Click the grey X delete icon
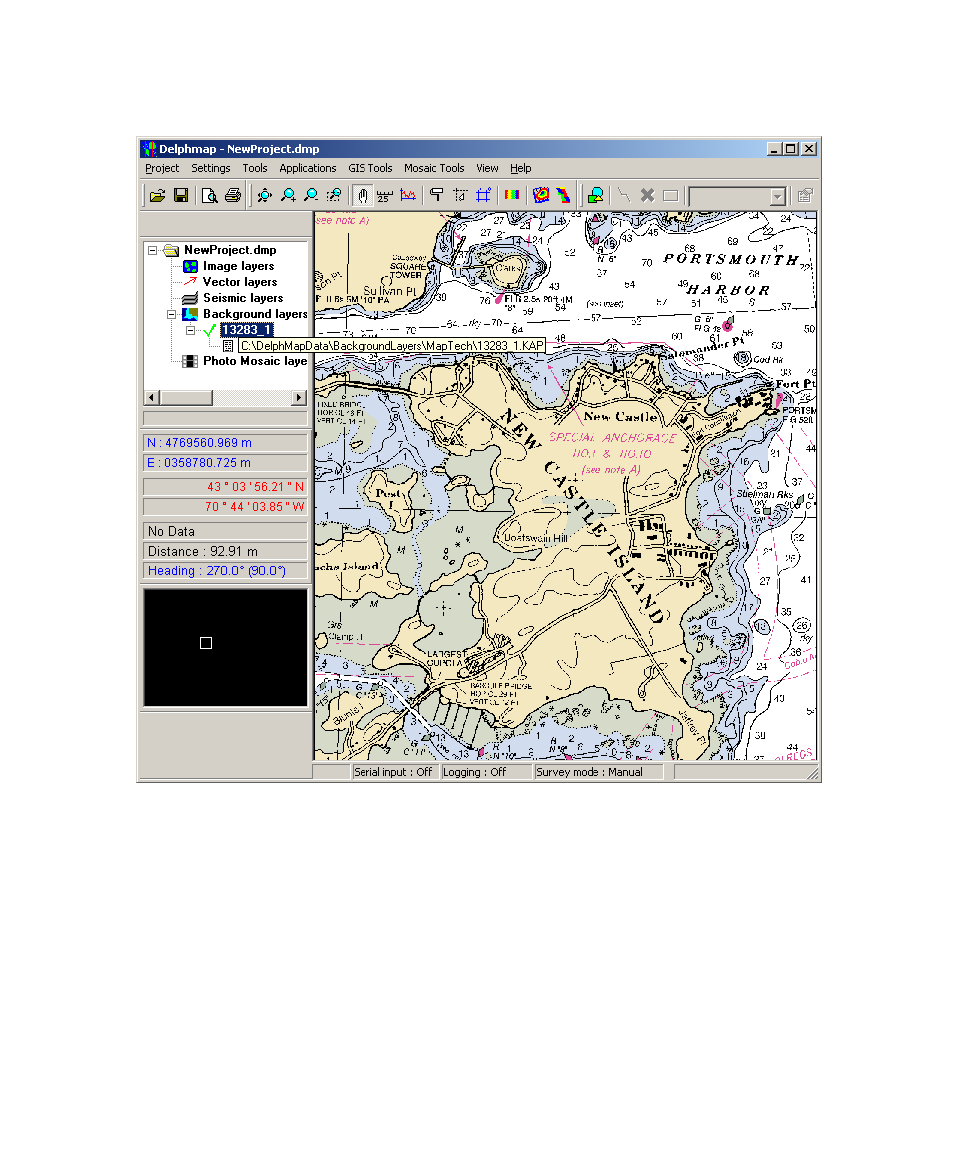954x1159 pixels. pyautogui.click(x=647, y=195)
